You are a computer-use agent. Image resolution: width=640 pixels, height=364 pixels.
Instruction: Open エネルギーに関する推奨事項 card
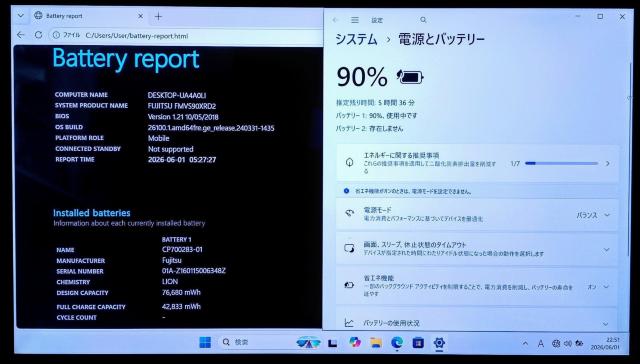(477, 163)
